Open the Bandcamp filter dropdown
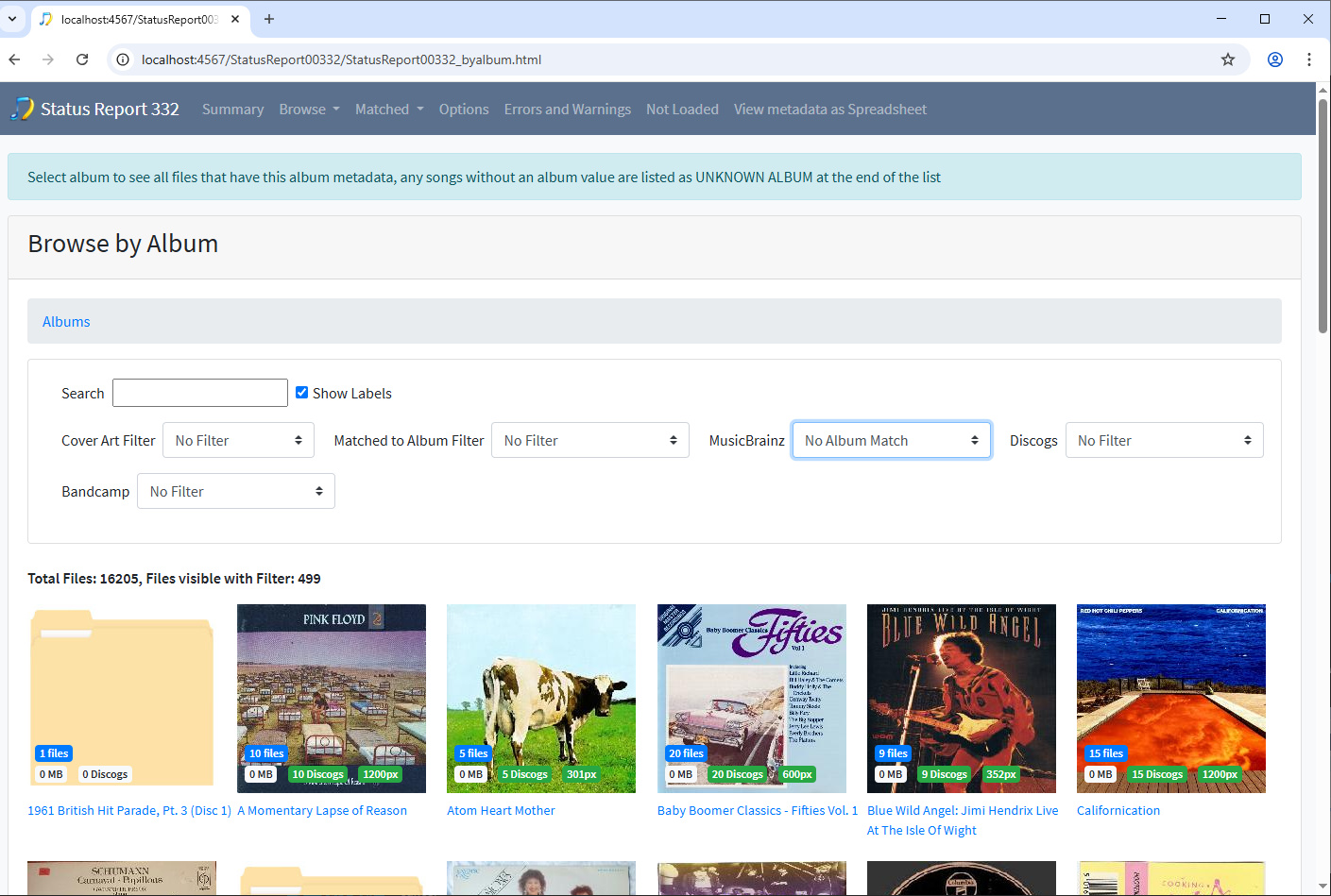Screen dimensions: 1331x896 point(236,491)
